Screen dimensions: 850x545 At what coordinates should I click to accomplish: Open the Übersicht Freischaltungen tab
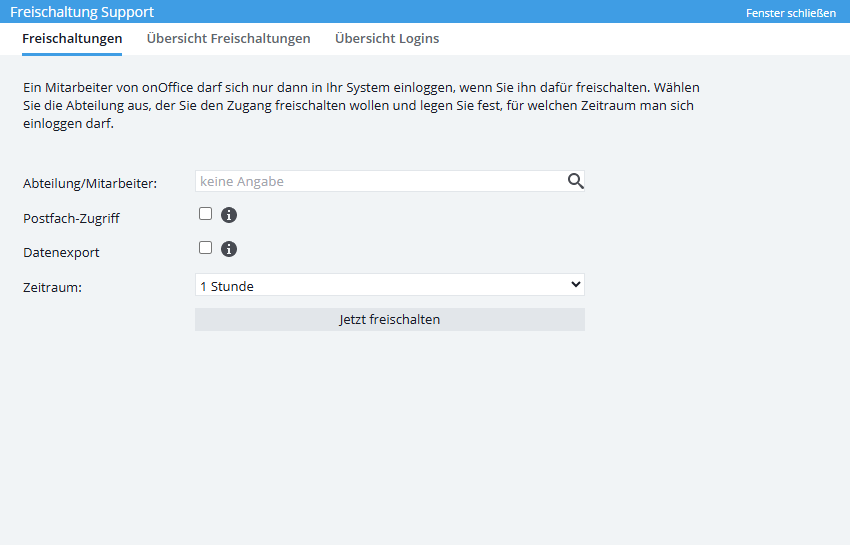tap(228, 39)
